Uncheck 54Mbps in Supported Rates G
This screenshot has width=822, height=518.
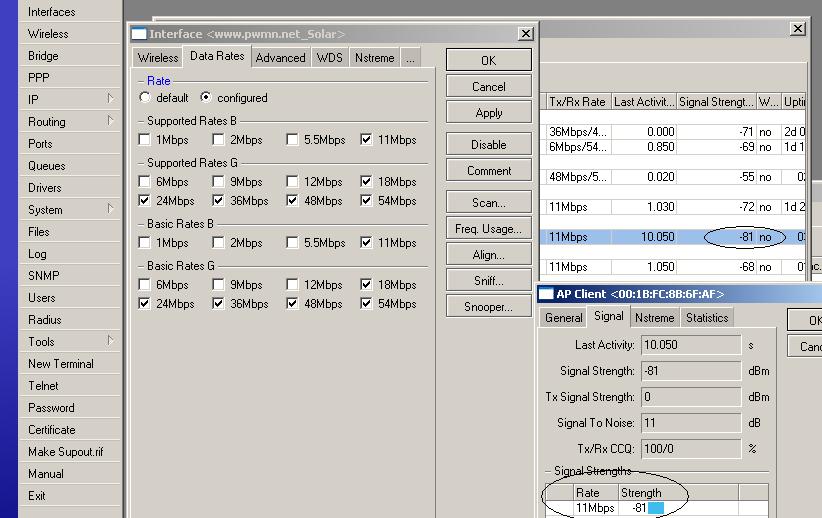(366, 201)
